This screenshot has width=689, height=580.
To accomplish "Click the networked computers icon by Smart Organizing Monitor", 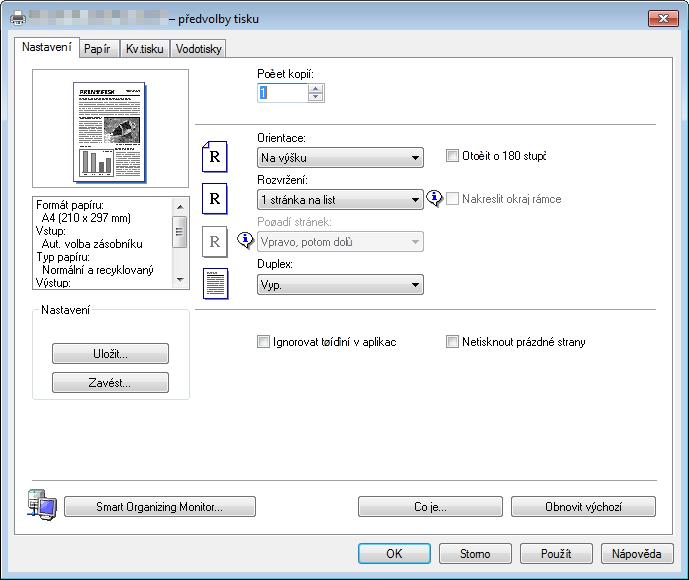I will tap(42, 505).
